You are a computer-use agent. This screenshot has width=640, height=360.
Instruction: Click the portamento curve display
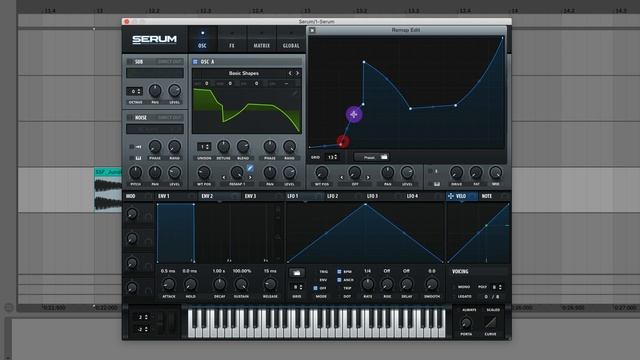coord(490,323)
